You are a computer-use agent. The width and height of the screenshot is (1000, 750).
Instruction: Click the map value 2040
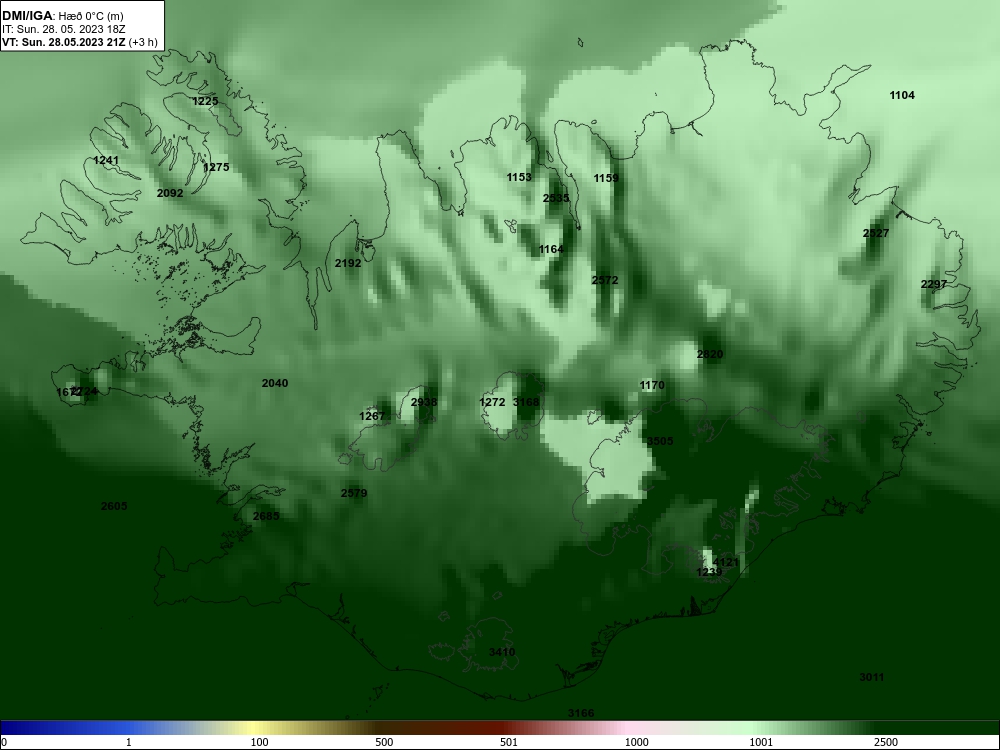(275, 383)
